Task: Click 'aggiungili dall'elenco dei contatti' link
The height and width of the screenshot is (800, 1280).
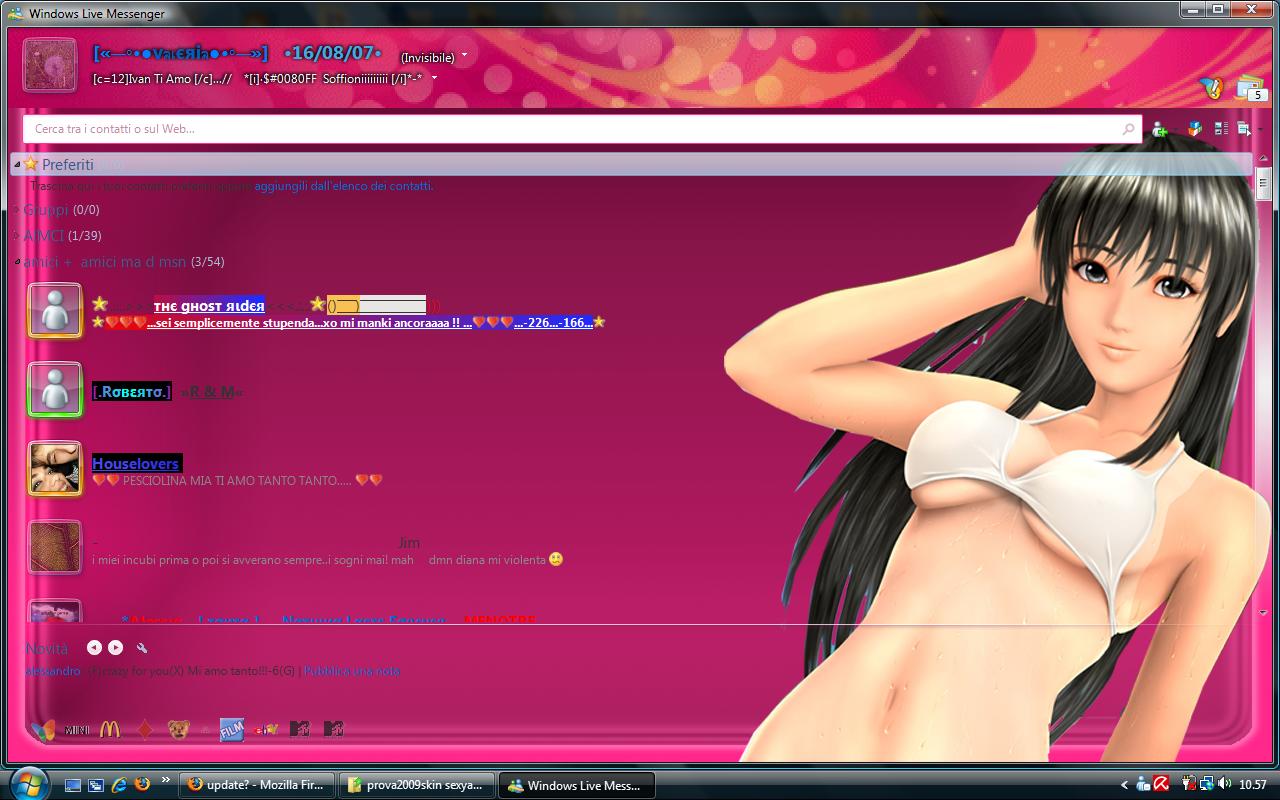Action: coord(343,186)
